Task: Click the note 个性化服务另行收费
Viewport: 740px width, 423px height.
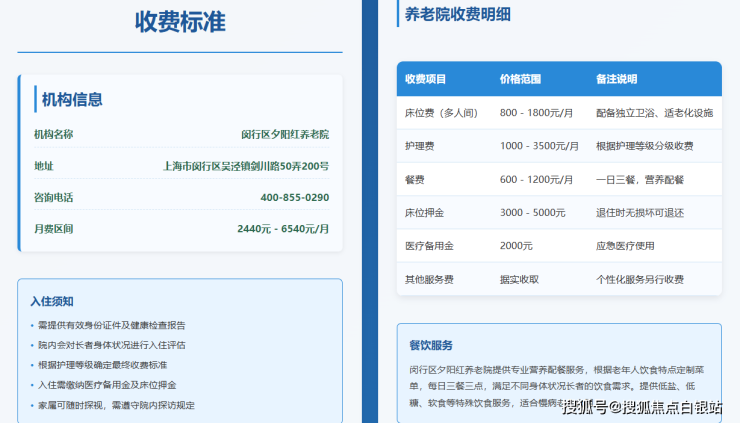Action: [640, 279]
